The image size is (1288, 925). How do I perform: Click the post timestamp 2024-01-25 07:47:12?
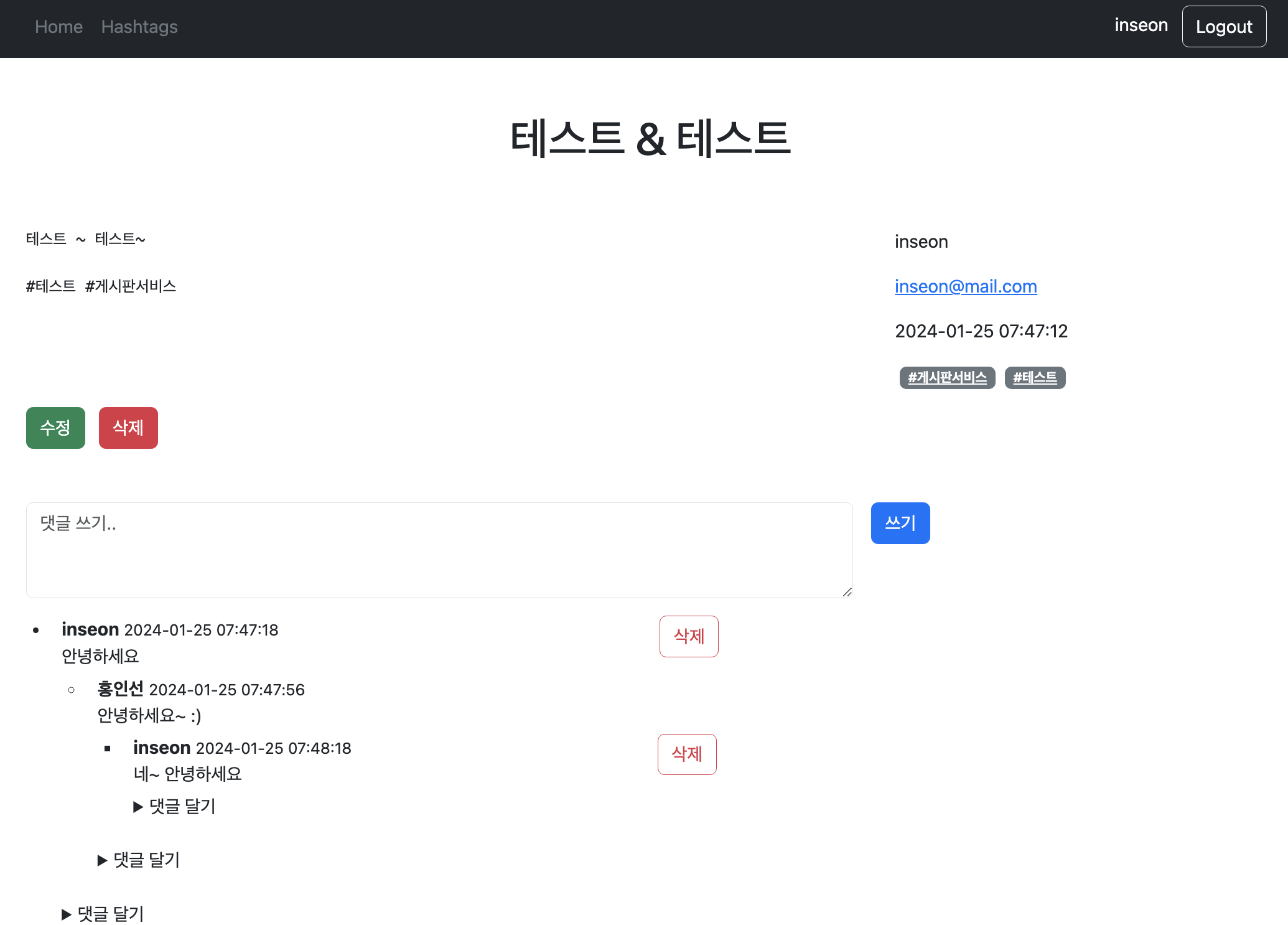coord(981,331)
